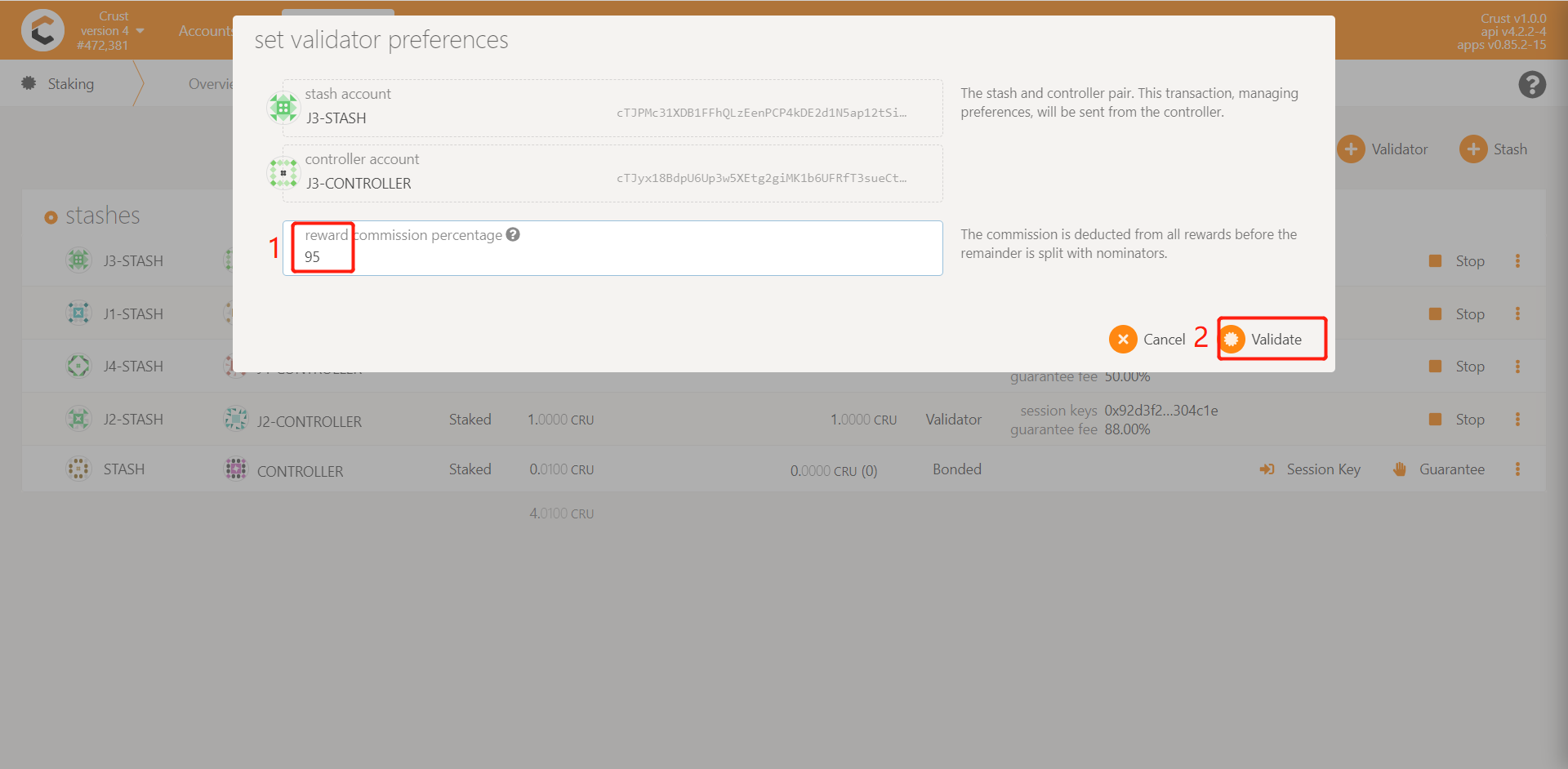The height and width of the screenshot is (769, 1568).
Task: Click the J3-STASH identicon in stashes list
Action: pos(78,260)
